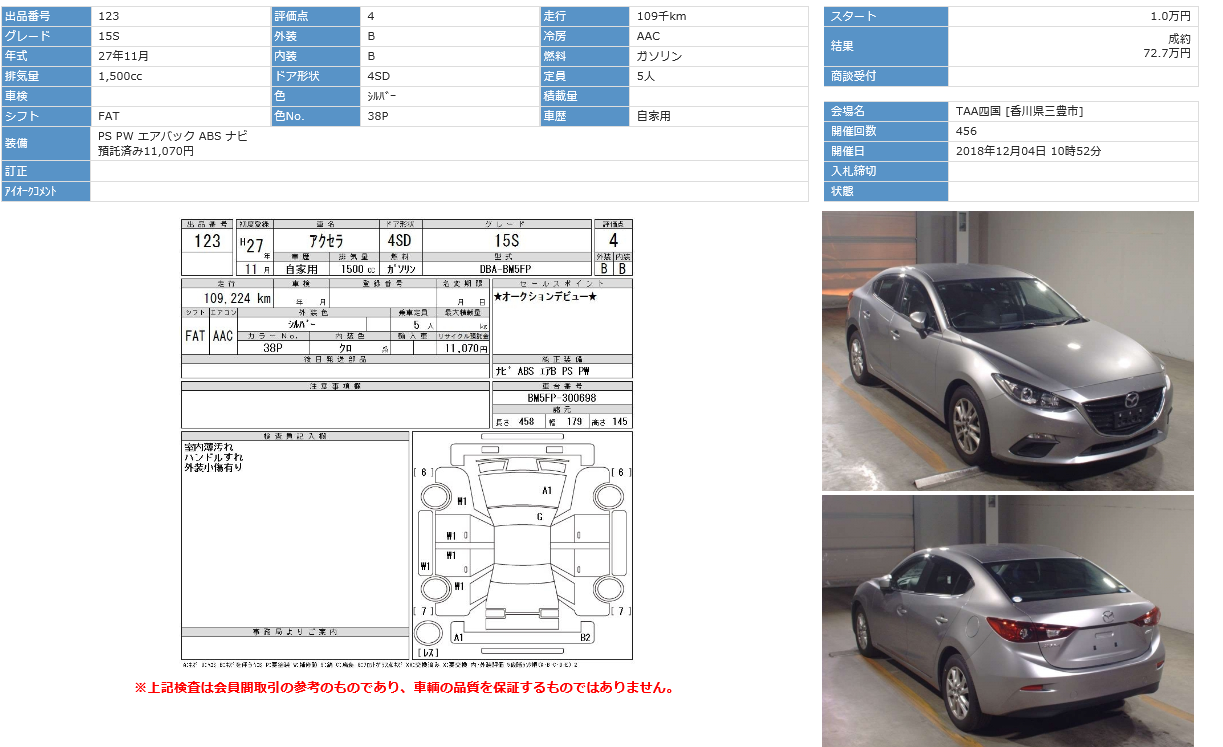Click the front-left wheel circle in diagram
The image size is (1223, 747).
pos(436,496)
